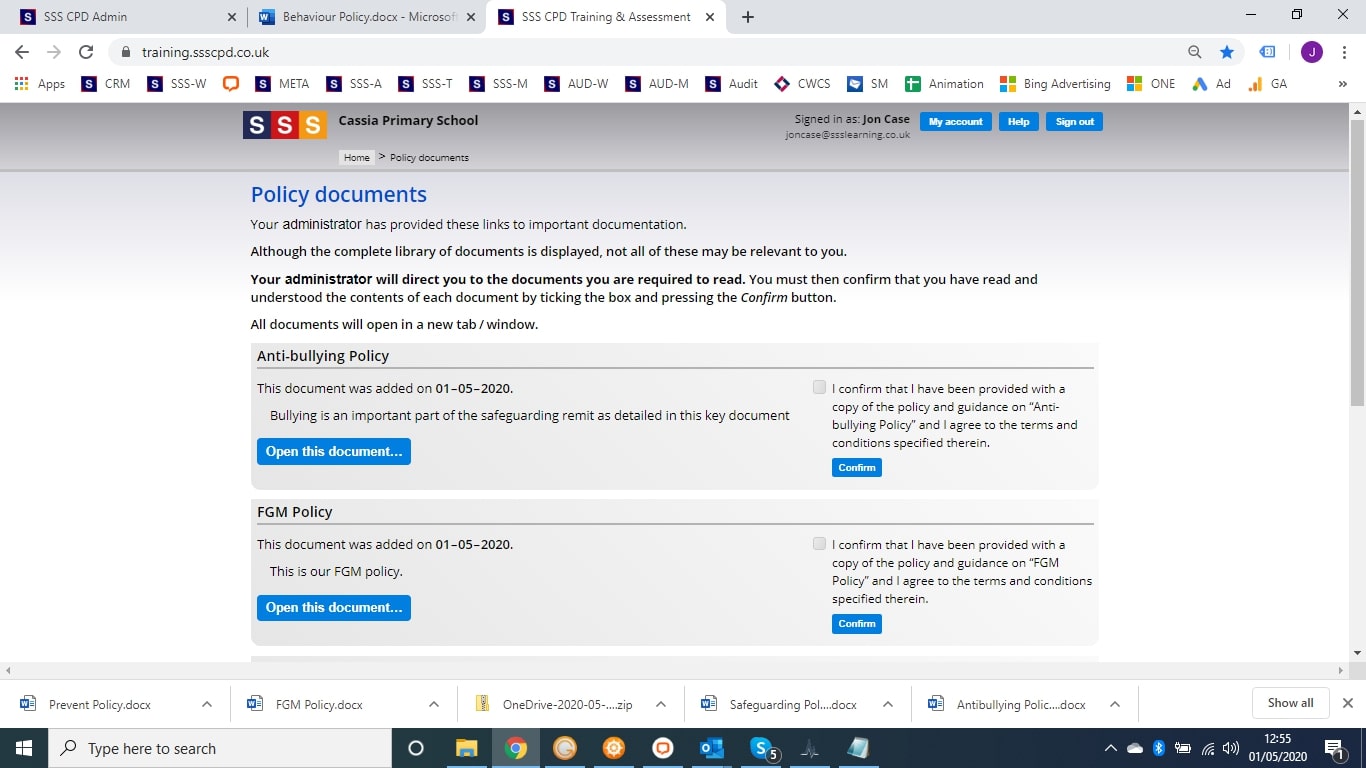Viewport: 1366px width, 768px height.
Task: Click the Sign out button
Action: pyautogui.click(x=1074, y=122)
